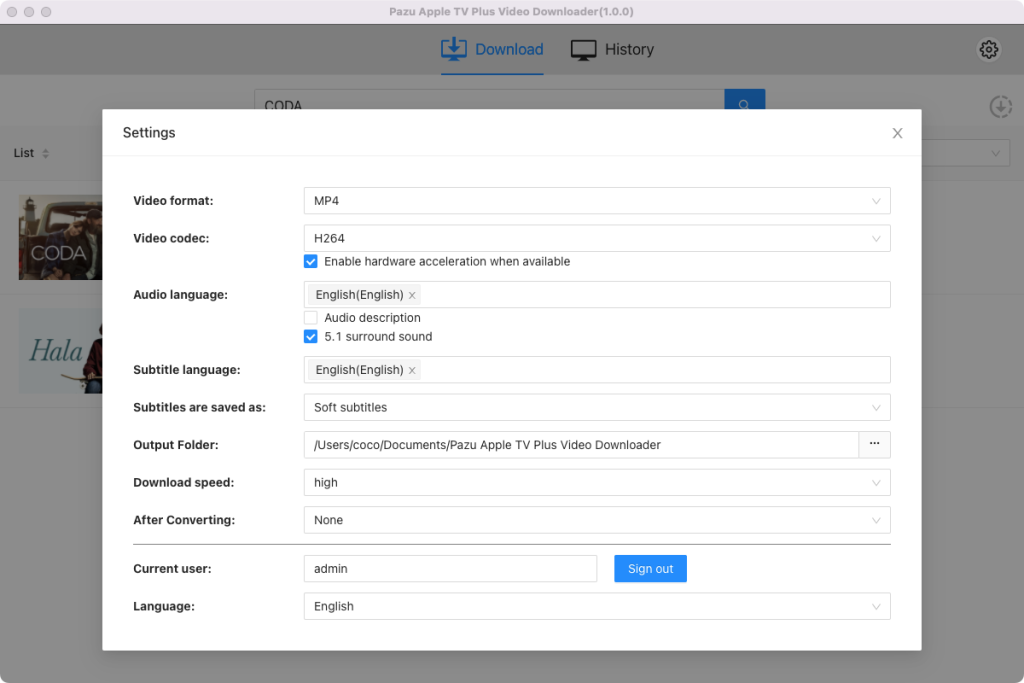Click the CODA search box
Viewport: 1024px width, 683px height.
[489, 100]
